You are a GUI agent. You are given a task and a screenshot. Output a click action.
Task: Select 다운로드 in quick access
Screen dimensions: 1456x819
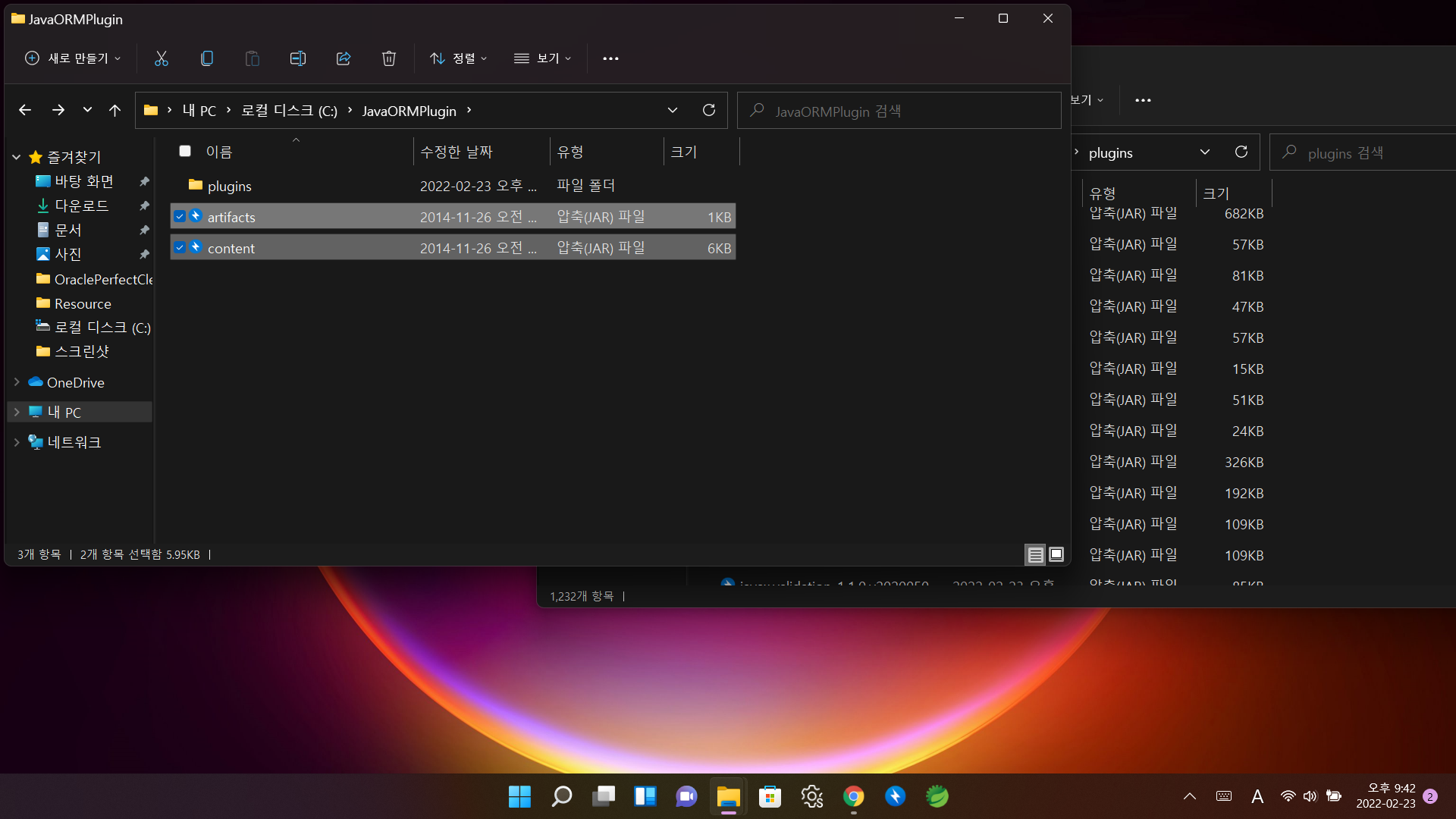(x=82, y=206)
